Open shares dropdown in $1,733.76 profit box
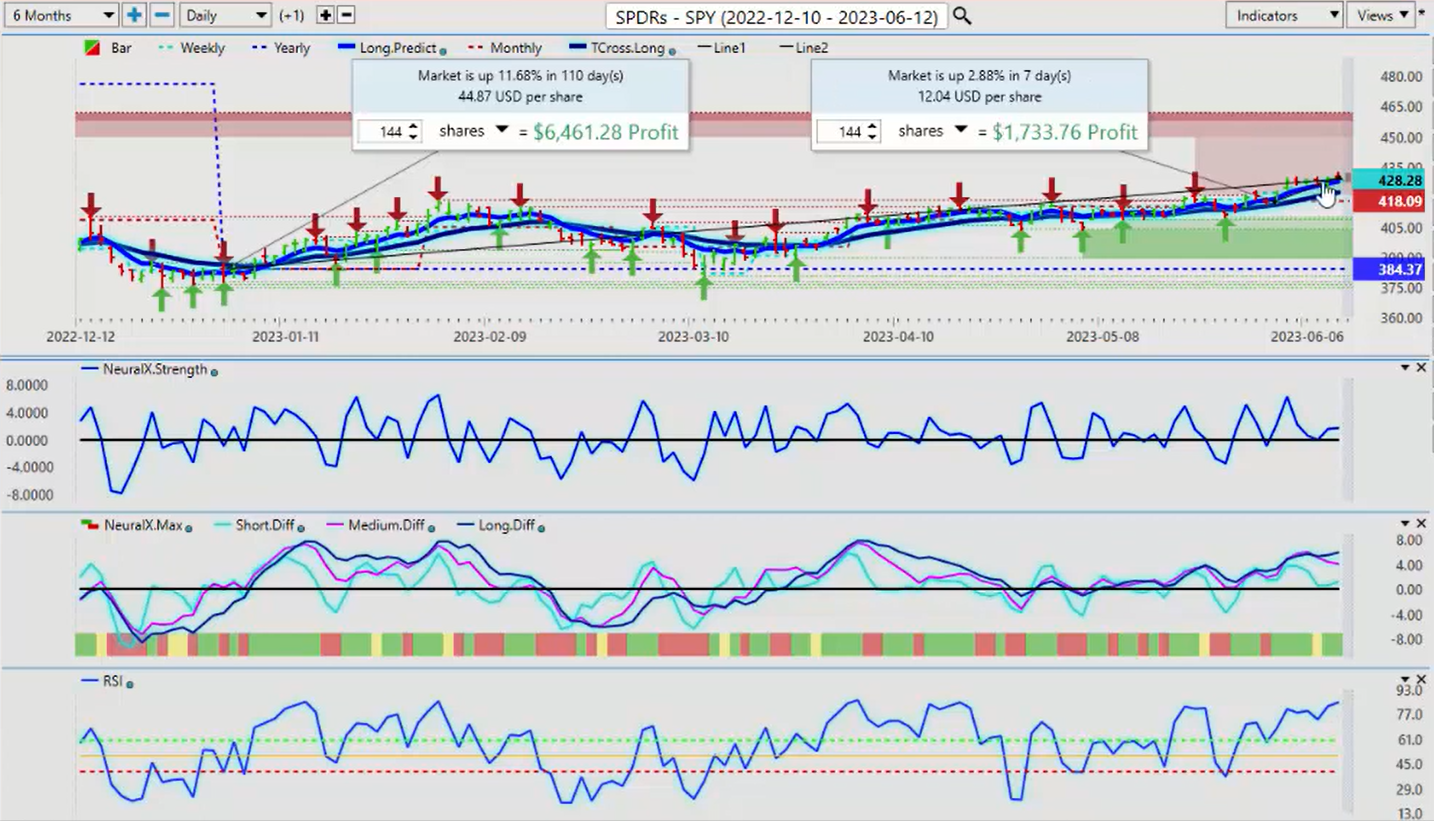 click(x=960, y=131)
